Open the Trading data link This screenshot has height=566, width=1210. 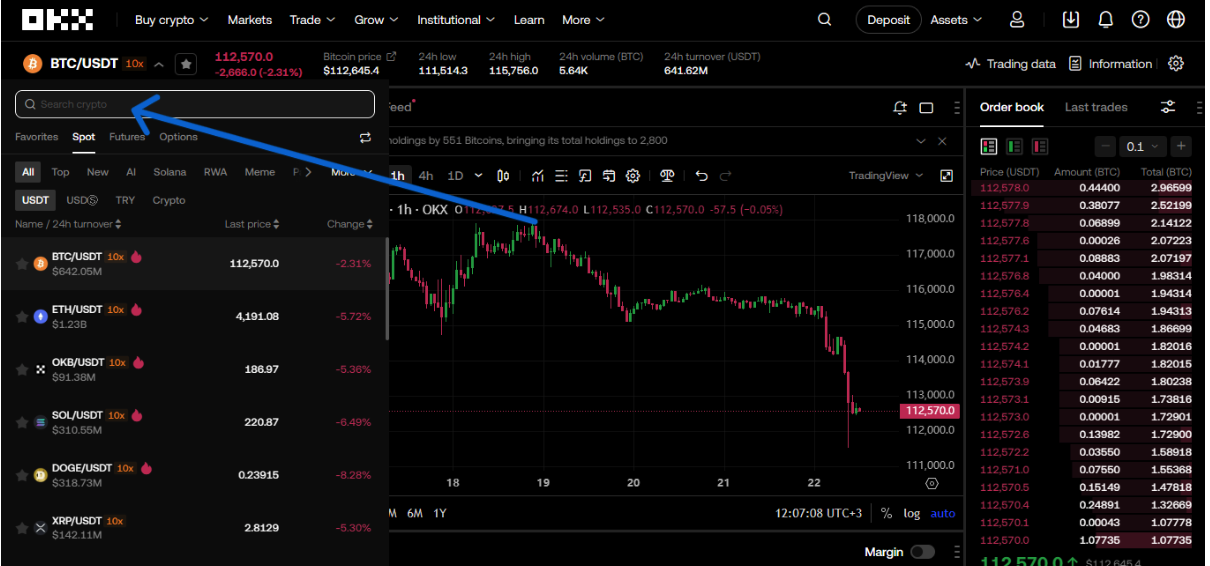(1010, 63)
